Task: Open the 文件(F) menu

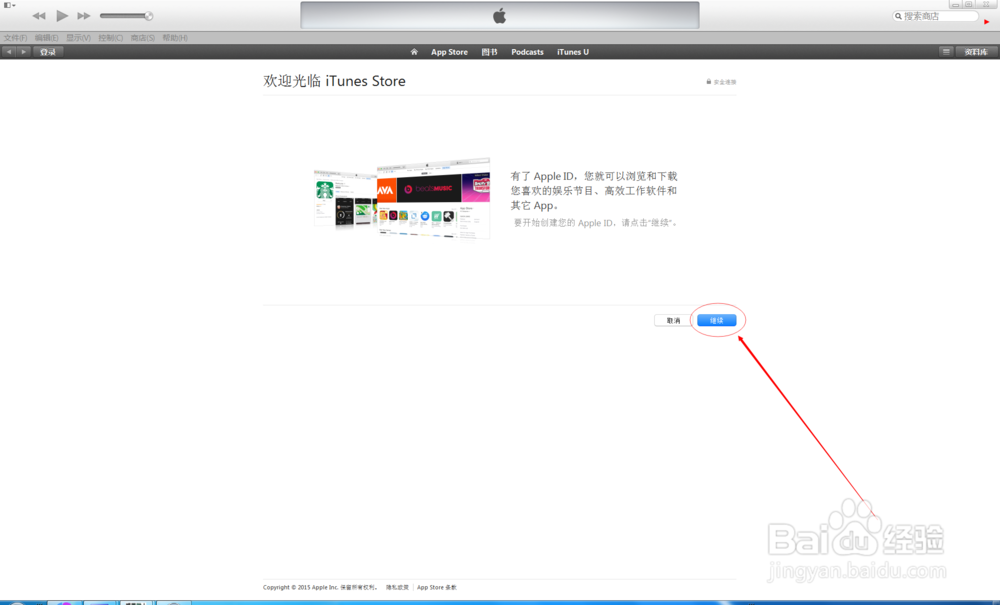Action: pos(15,36)
